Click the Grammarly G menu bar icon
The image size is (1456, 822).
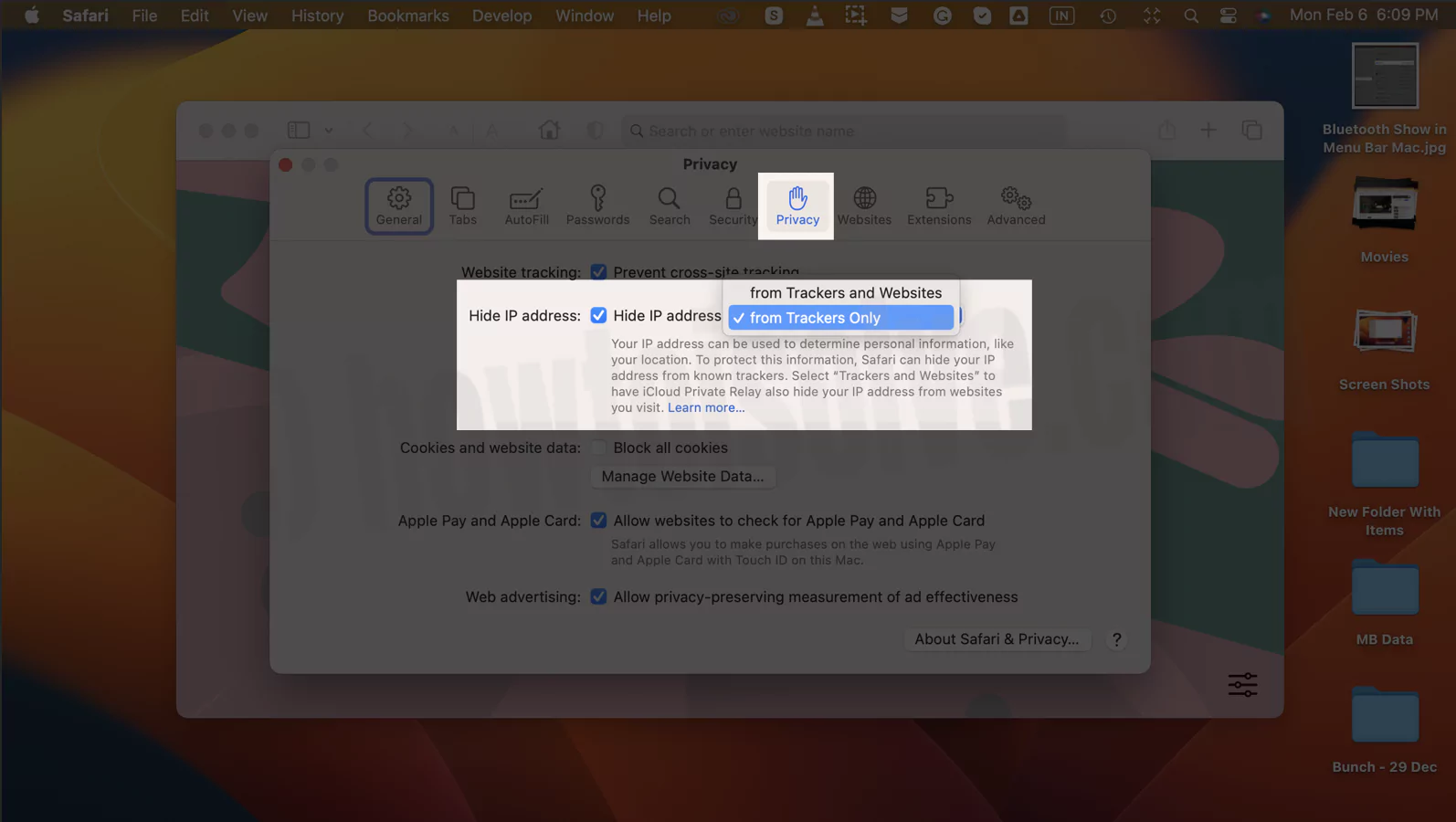tap(943, 16)
